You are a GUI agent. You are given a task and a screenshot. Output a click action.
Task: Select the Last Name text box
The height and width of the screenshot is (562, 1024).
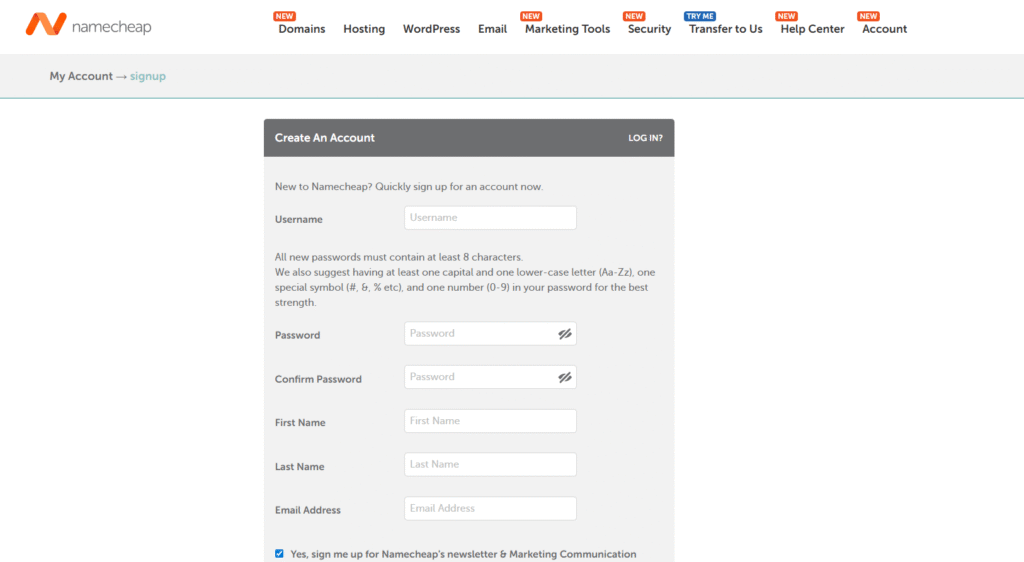click(x=490, y=465)
